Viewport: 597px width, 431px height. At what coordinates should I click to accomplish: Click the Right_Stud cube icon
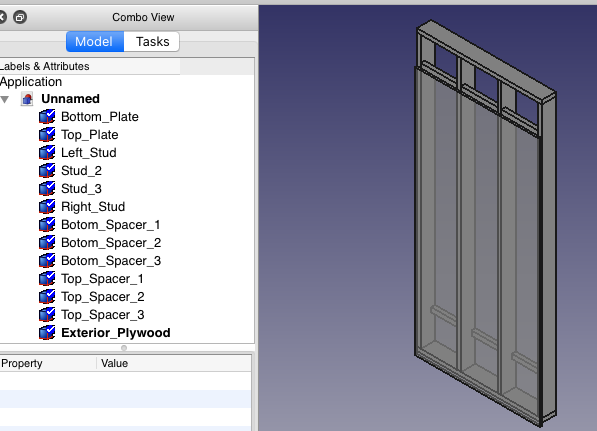point(47,206)
